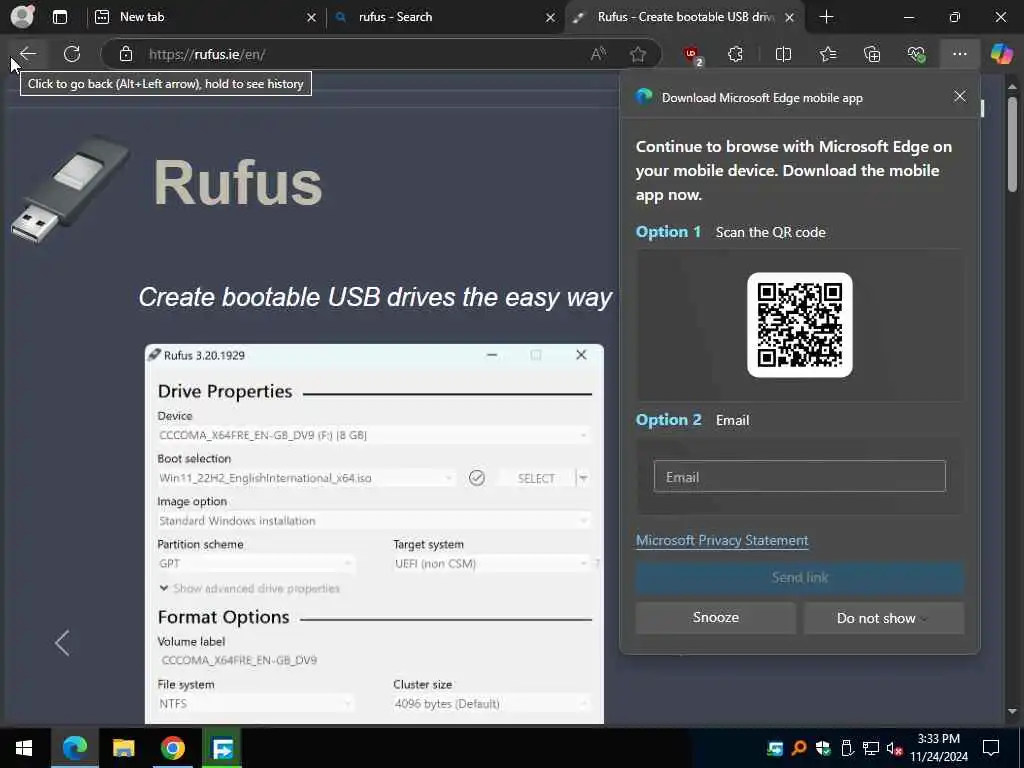Click the address bar URL
This screenshot has height=768, width=1024.
point(206,54)
